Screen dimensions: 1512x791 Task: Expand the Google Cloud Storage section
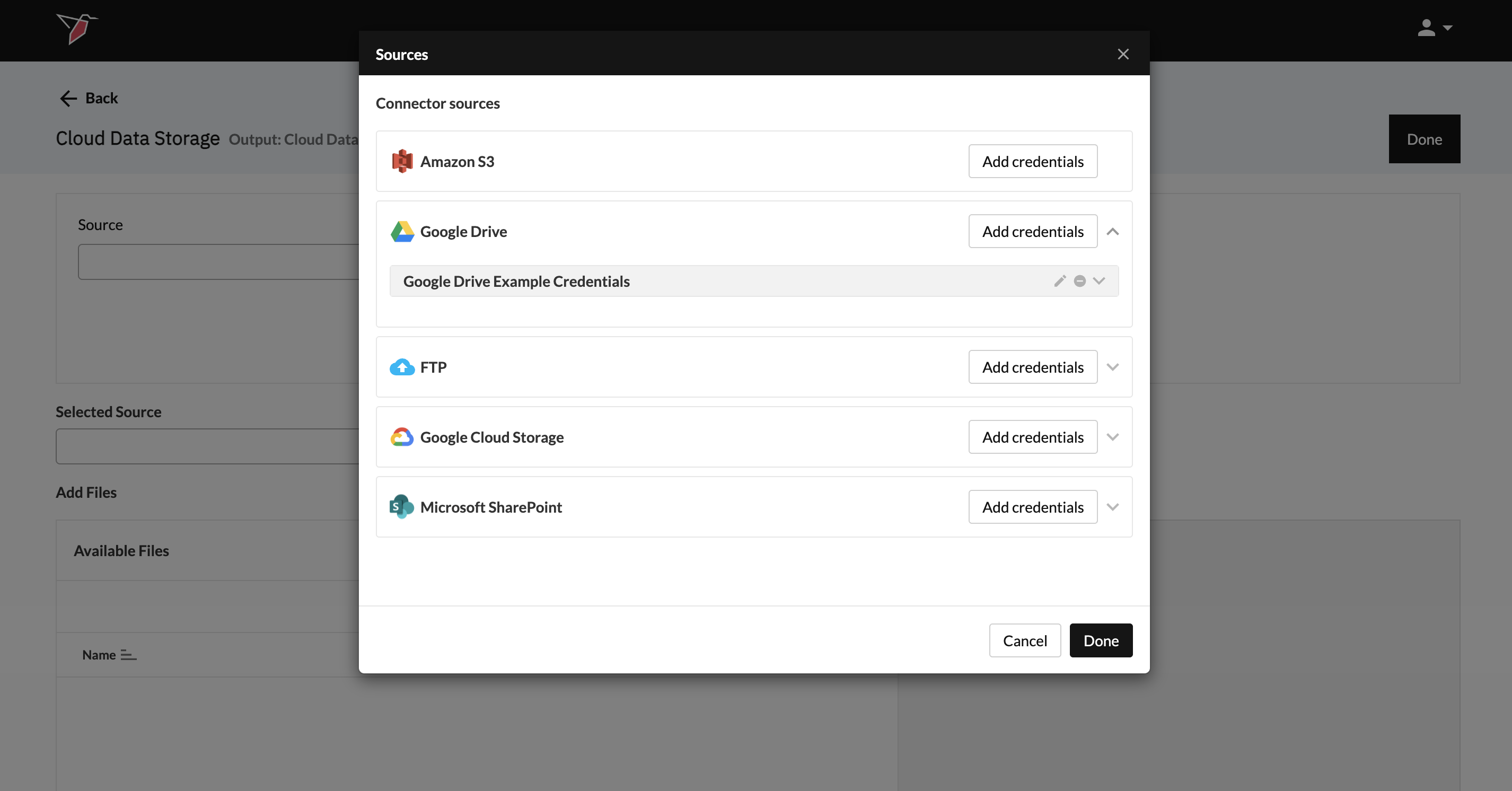coord(1112,437)
